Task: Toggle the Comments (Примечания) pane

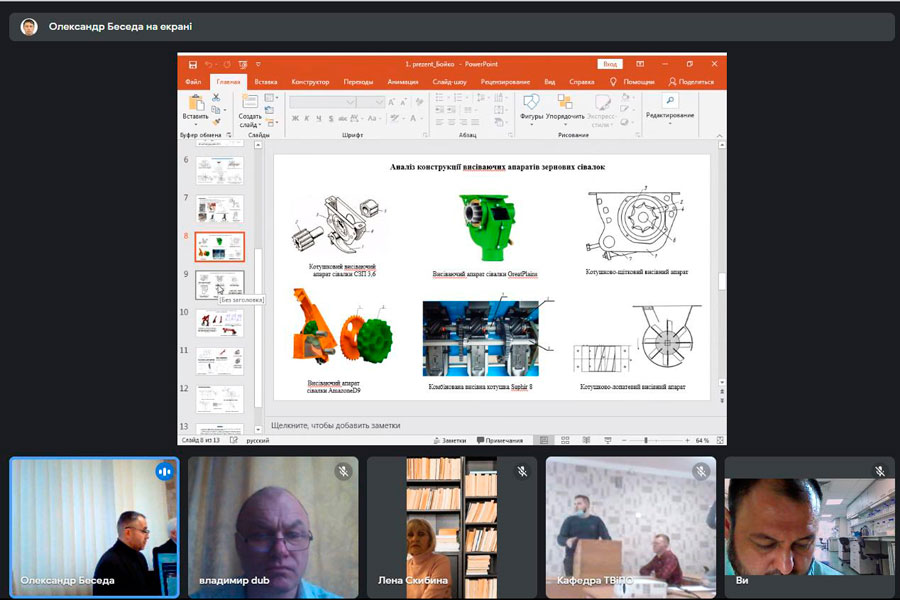Action: (x=500, y=440)
